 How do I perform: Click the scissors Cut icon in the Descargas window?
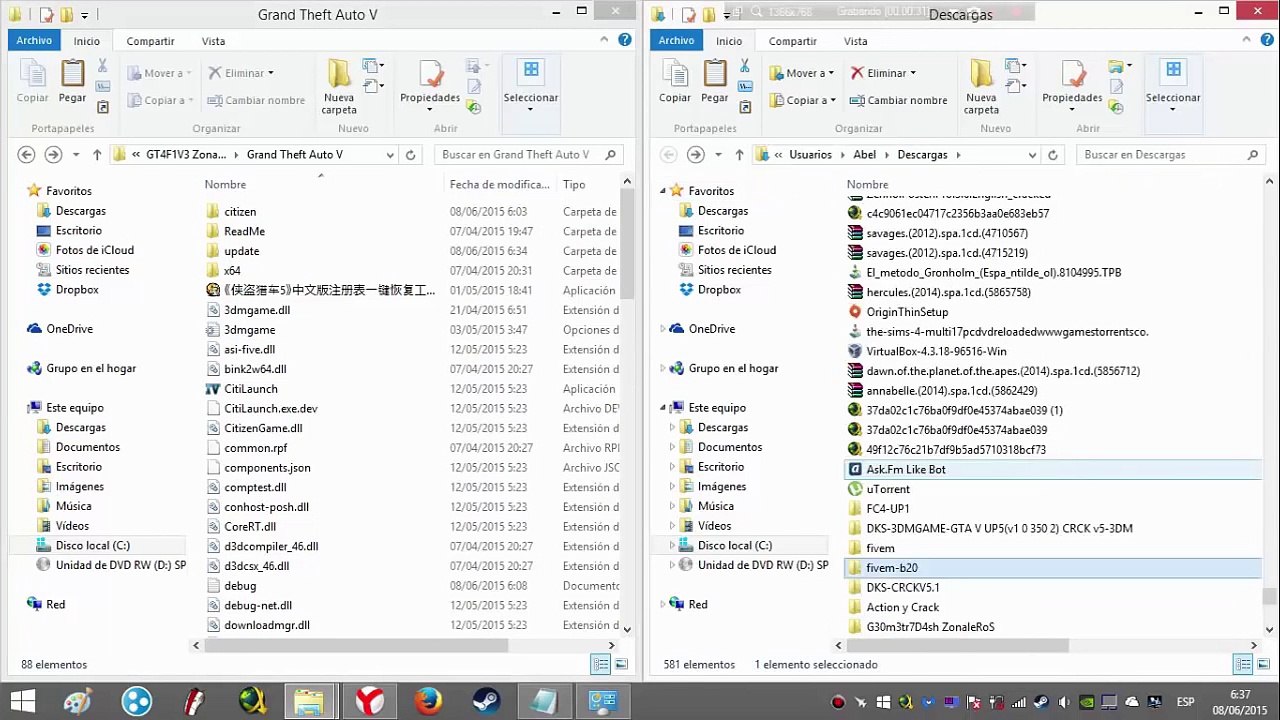(x=744, y=65)
